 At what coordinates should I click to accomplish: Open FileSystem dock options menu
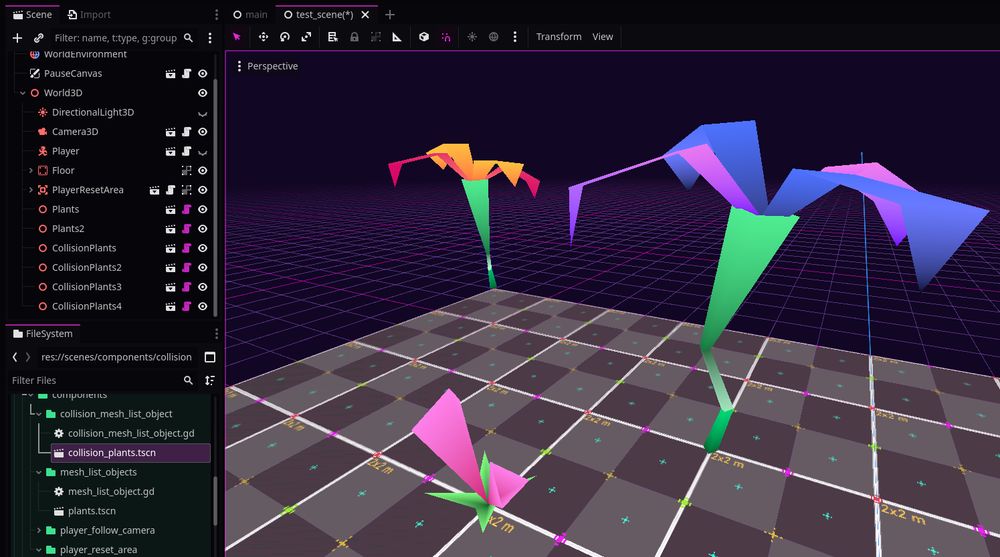(216, 334)
